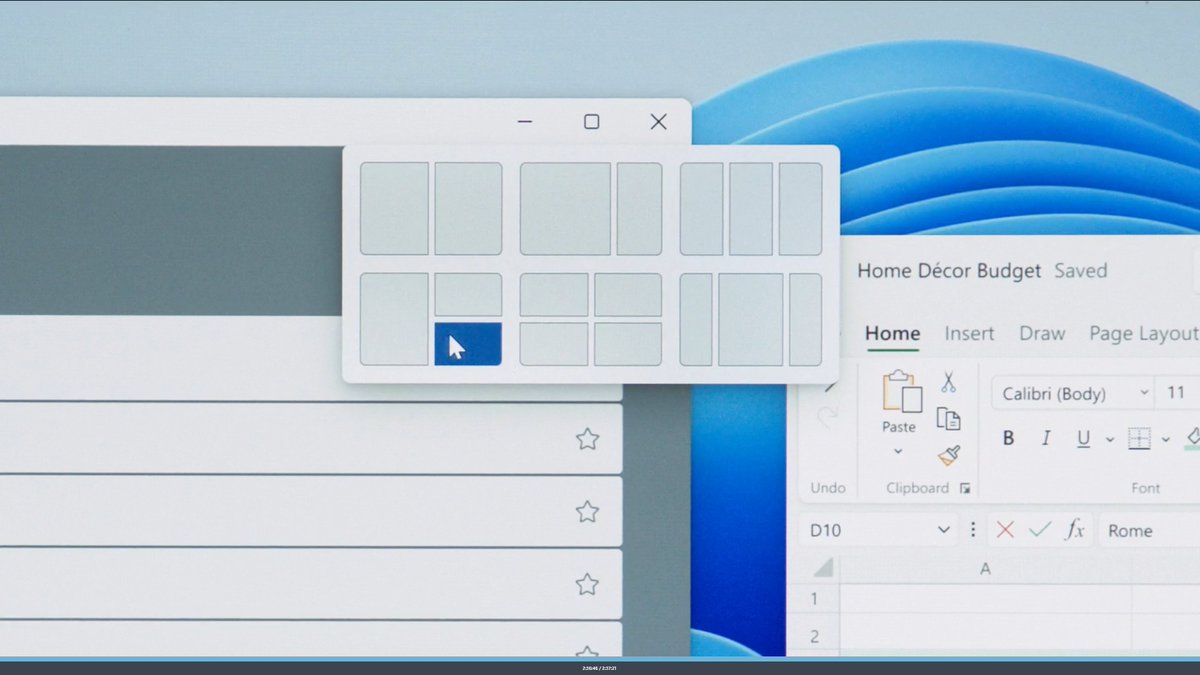This screenshot has width=1200, height=675.
Task: Click the font size 11 box
Action: click(1177, 394)
